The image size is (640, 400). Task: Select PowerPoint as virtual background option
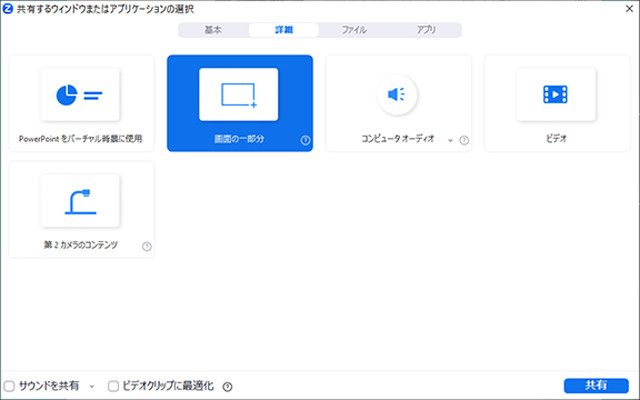[81, 103]
